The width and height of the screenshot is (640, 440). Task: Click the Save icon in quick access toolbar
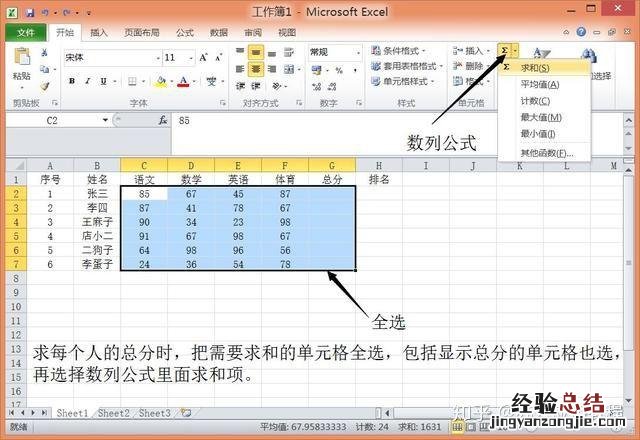(x=30, y=13)
